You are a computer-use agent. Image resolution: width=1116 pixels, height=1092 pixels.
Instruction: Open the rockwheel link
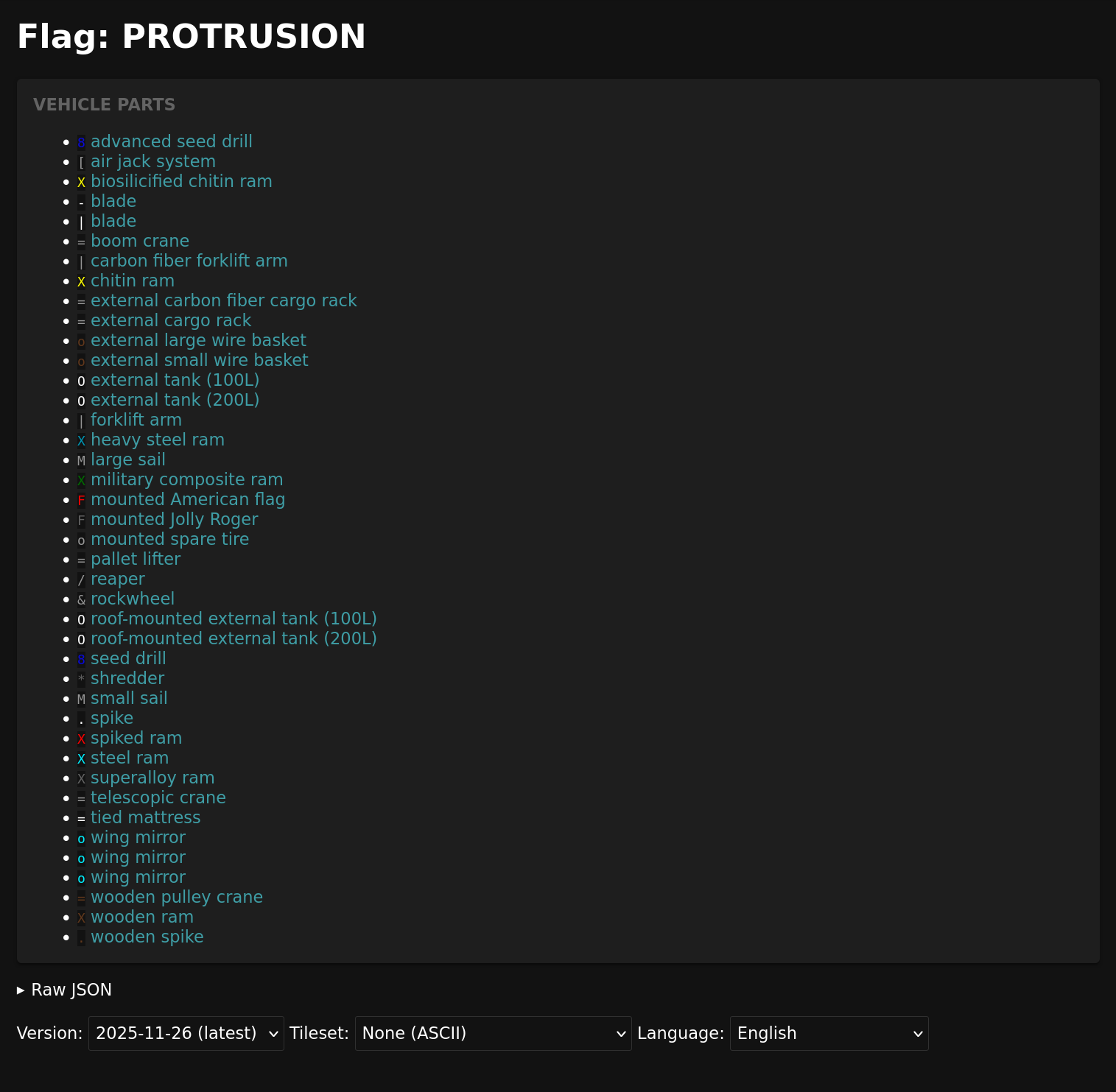(133, 599)
